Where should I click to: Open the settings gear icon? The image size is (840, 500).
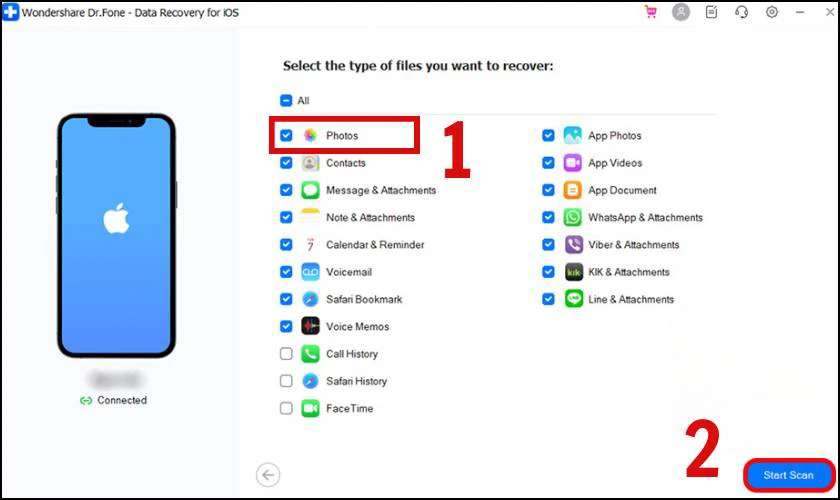pos(771,12)
